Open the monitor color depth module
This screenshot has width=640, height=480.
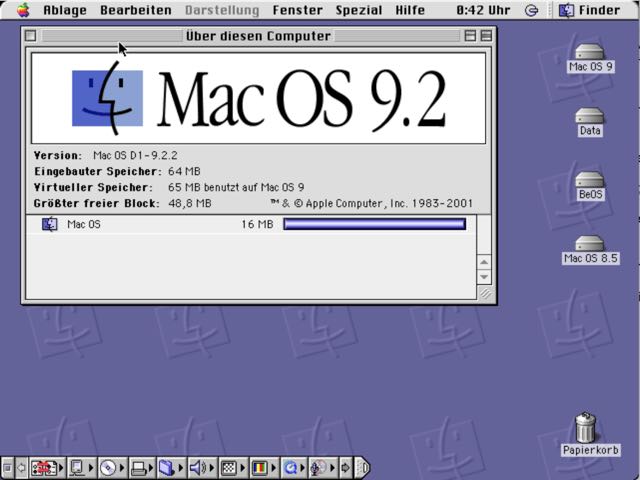click(x=264, y=468)
